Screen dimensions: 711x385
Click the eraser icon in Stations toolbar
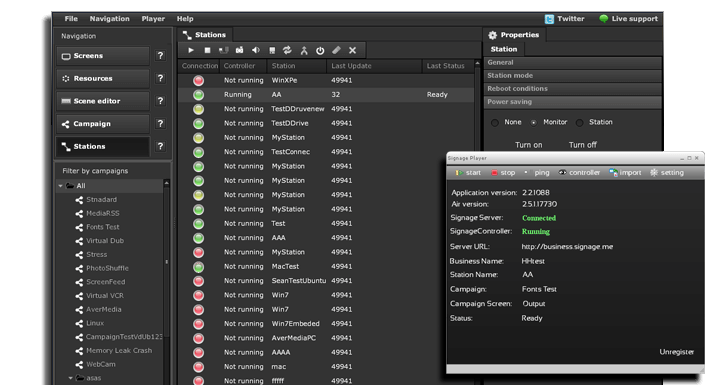[336, 50]
